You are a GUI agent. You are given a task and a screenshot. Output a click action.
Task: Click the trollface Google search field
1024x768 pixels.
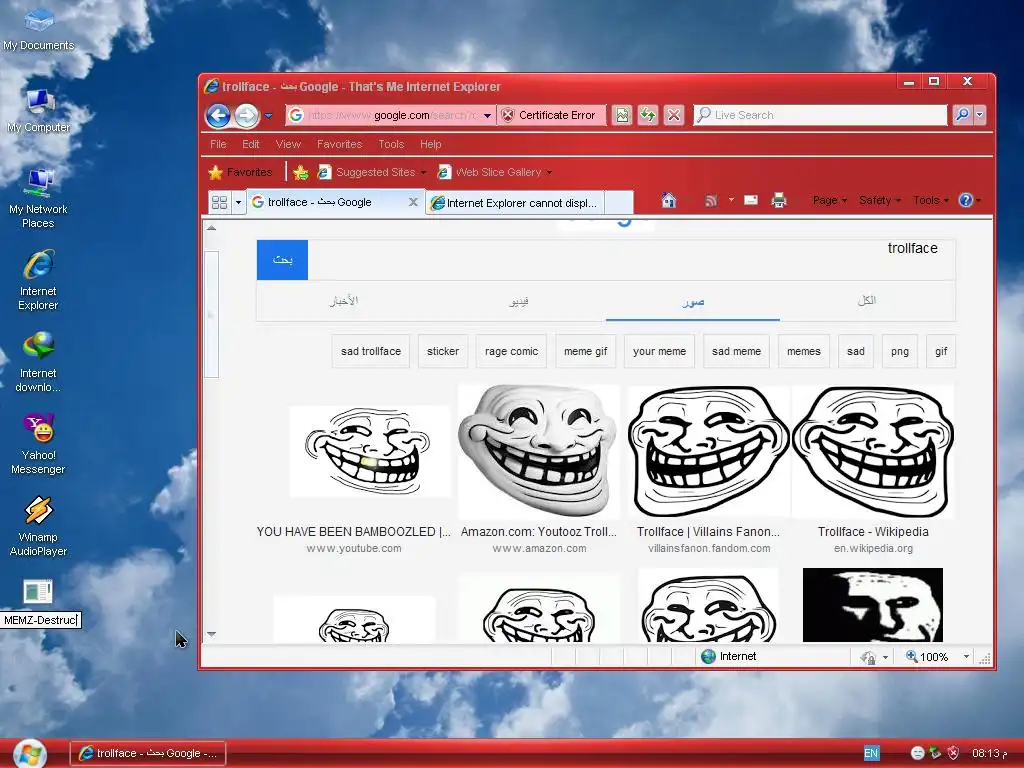pyautogui.click(x=632, y=260)
